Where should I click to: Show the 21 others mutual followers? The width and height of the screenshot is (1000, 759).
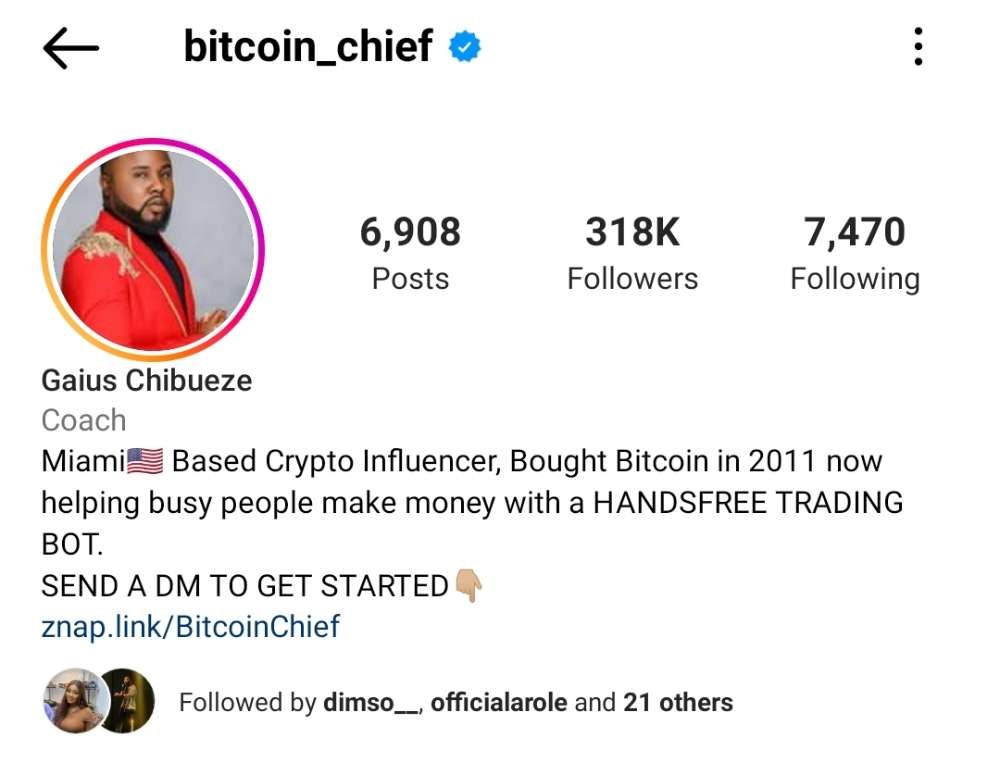[x=678, y=702]
